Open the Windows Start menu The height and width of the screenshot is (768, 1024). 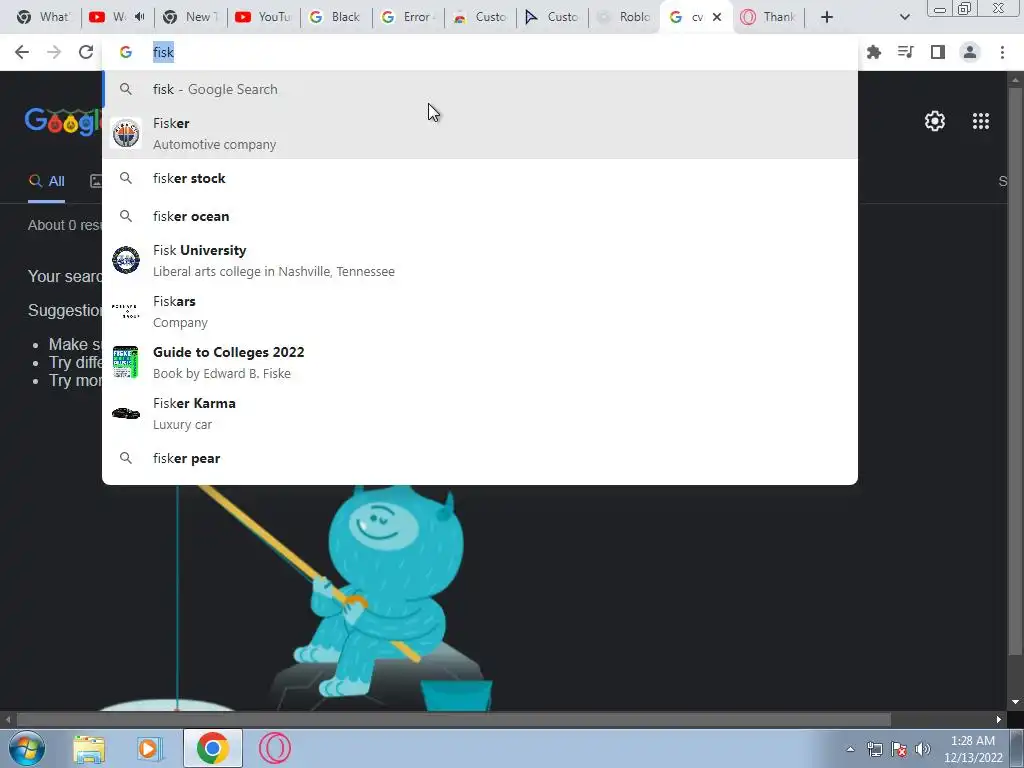27,748
